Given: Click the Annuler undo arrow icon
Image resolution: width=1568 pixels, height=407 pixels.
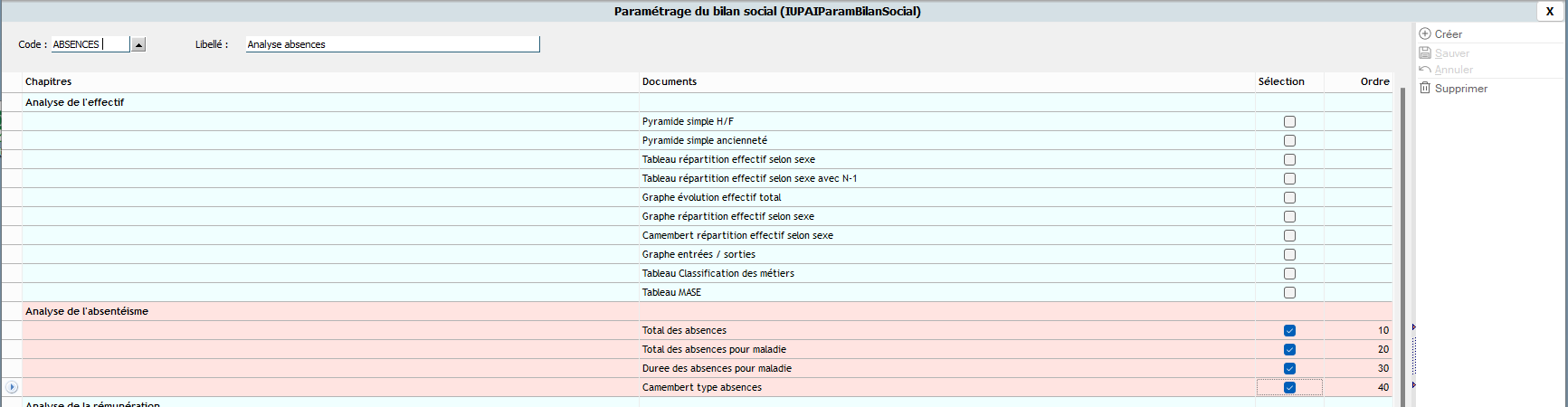Looking at the screenshot, I should coord(1425,70).
